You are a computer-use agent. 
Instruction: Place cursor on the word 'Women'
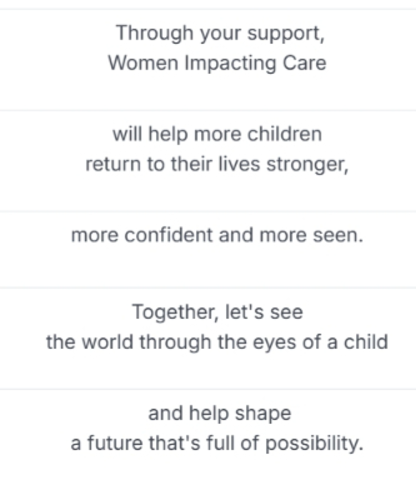[x=143, y=63]
